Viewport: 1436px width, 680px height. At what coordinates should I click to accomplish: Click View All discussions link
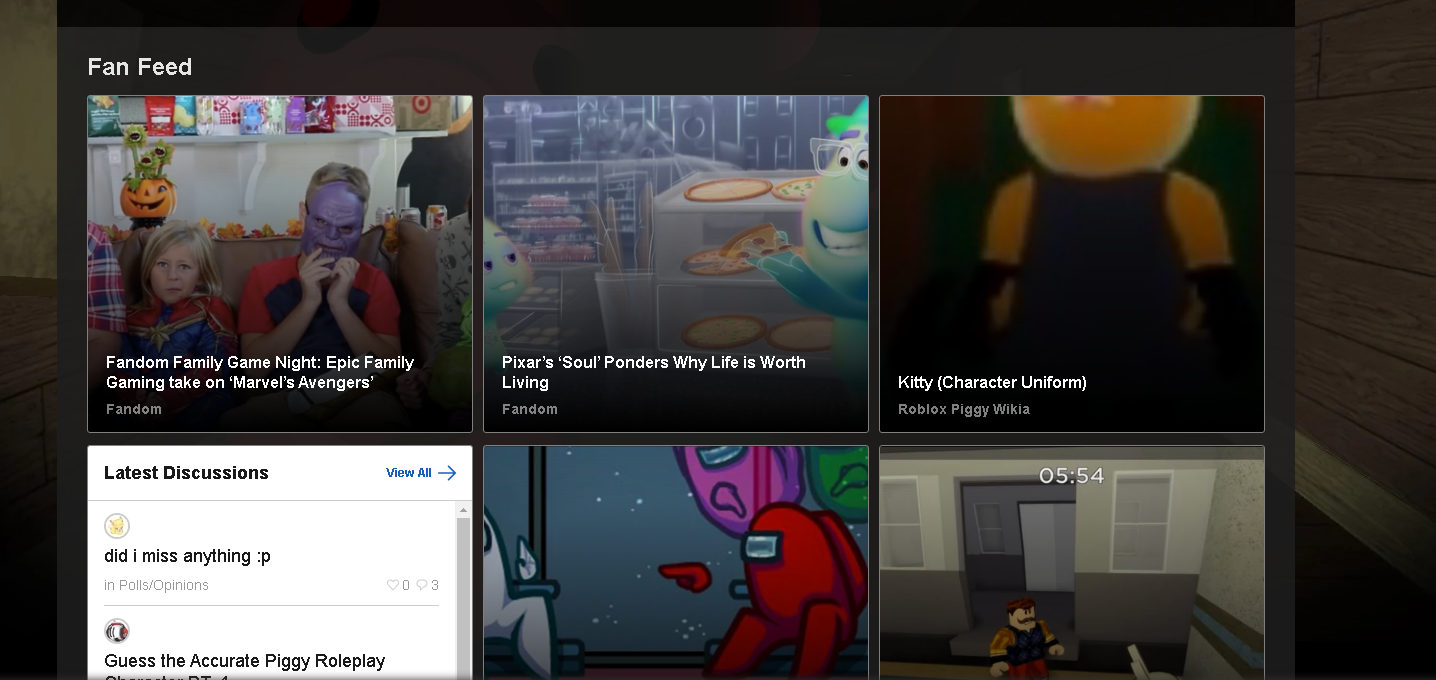click(x=409, y=473)
